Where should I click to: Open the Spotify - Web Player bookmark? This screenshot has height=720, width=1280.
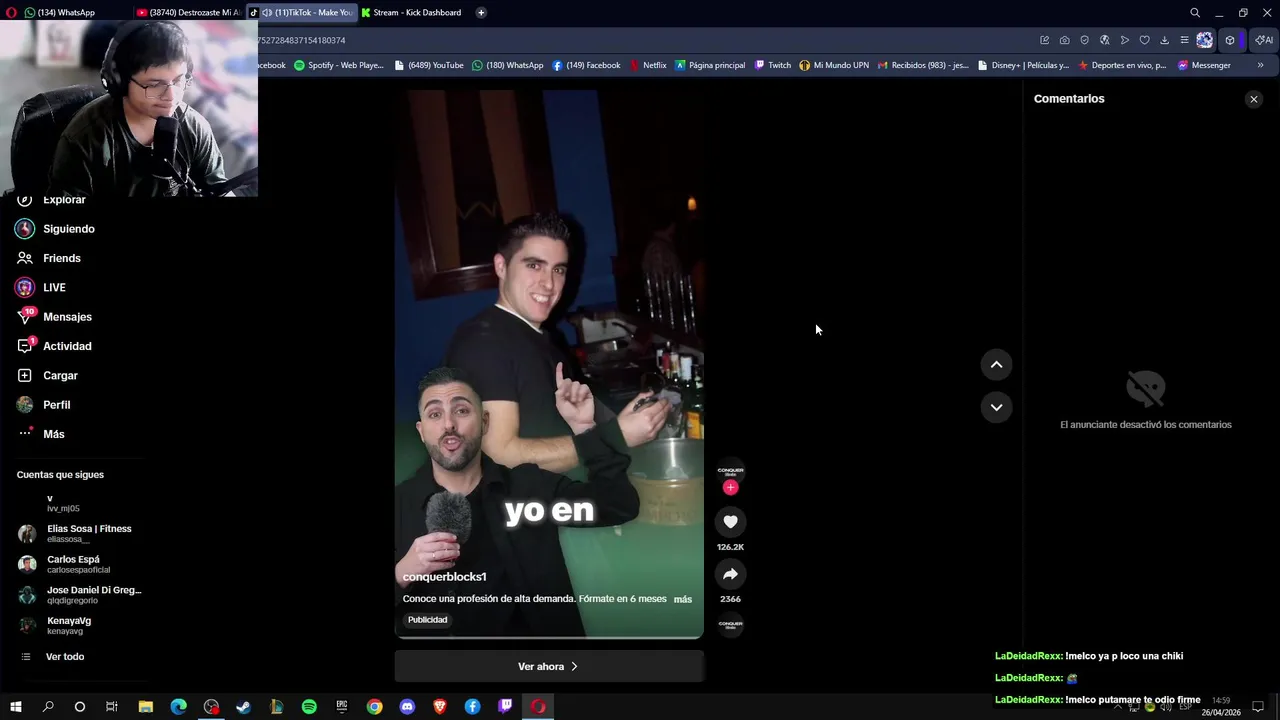pos(339,65)
